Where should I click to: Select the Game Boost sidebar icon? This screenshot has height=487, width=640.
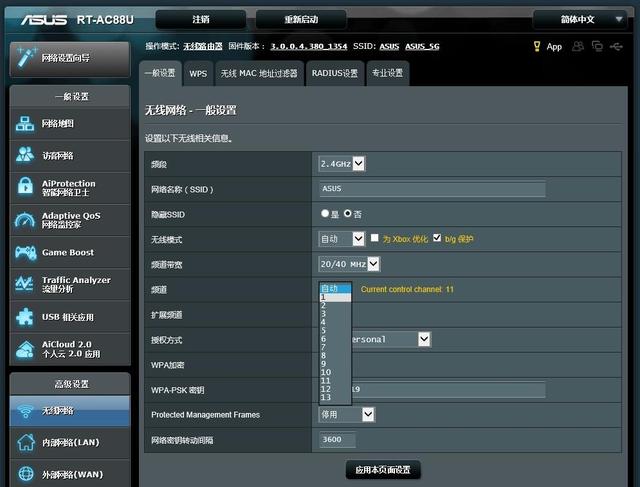point(25,253)
